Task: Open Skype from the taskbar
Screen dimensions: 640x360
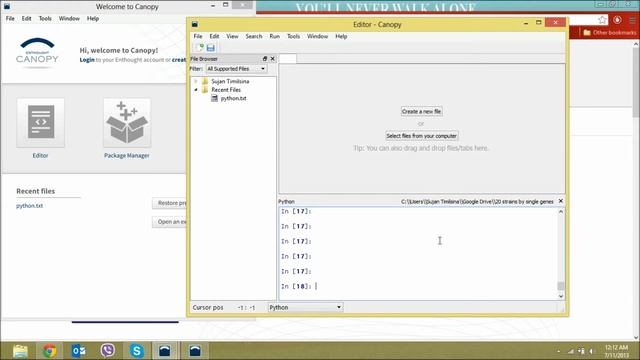Action: coord(137,351)
